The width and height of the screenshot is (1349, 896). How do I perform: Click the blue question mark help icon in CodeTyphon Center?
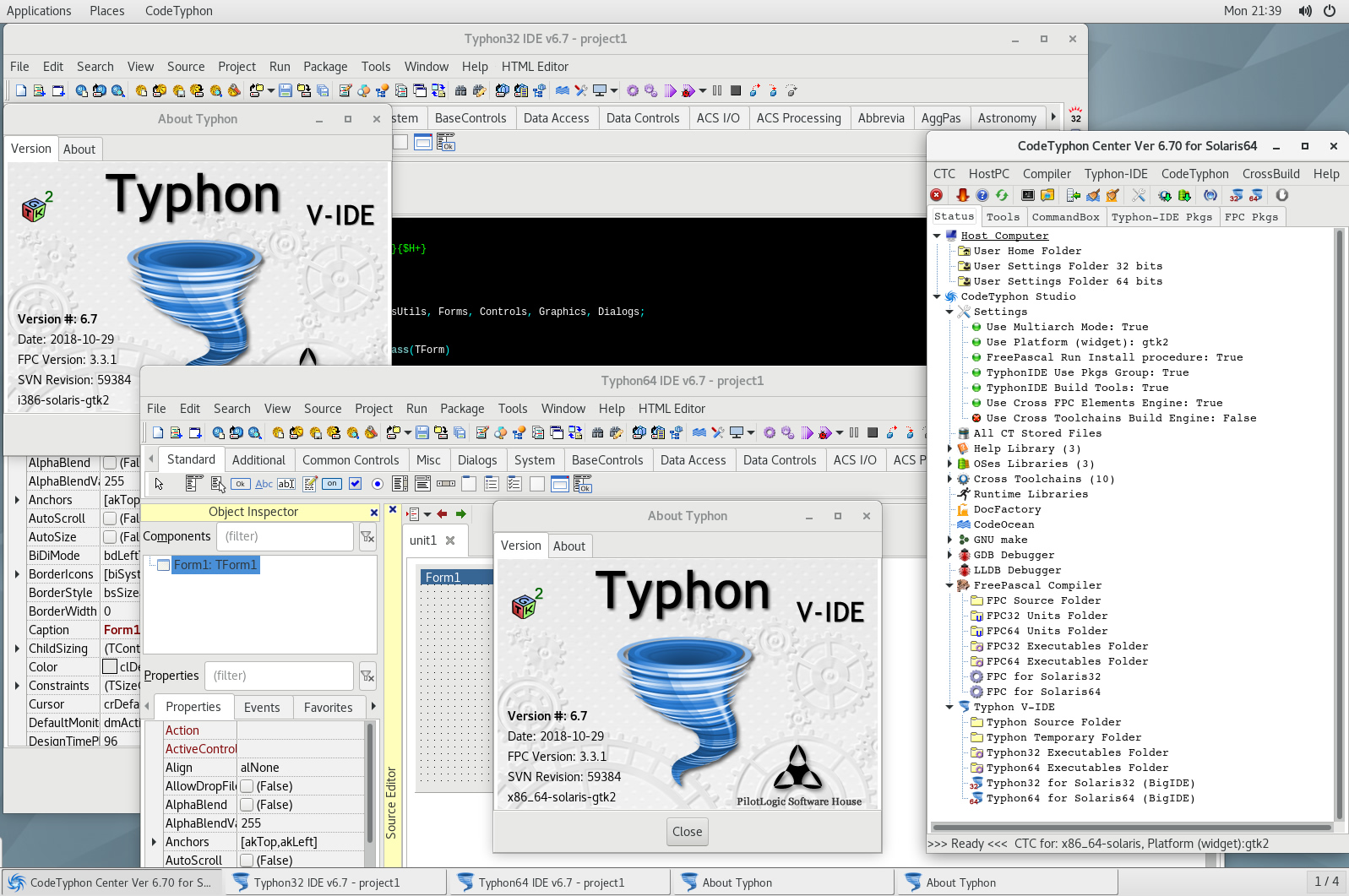coord(982,195)
